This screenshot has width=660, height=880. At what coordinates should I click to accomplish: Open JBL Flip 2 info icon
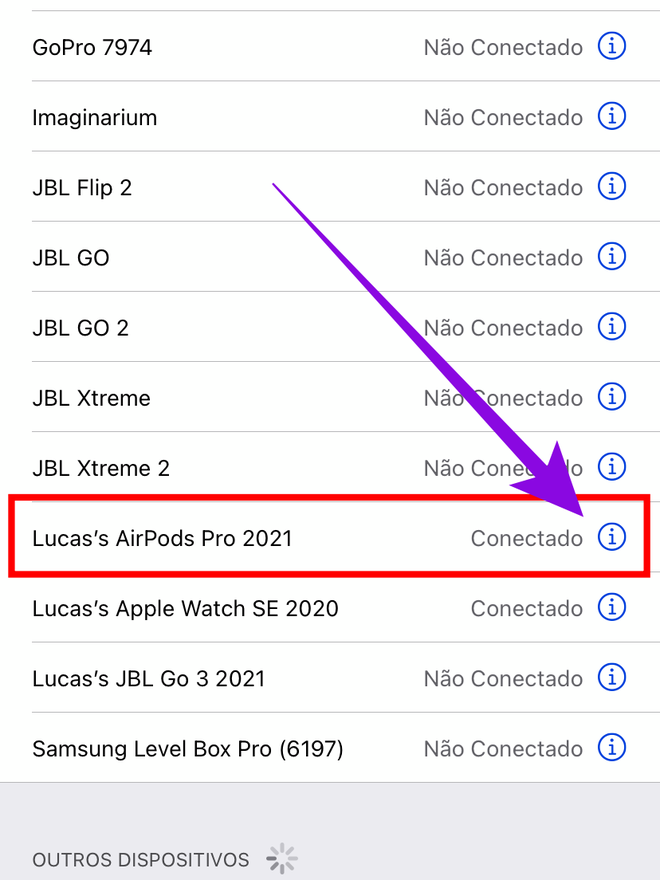[612, 187]
